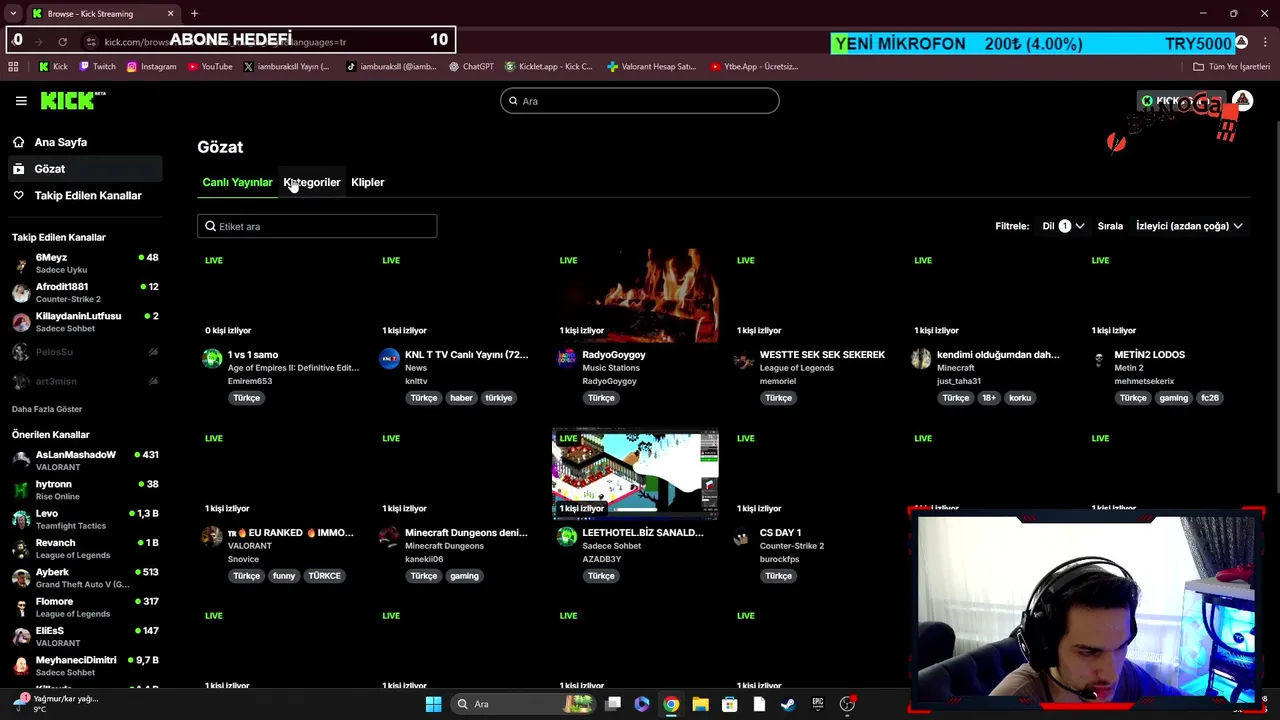Click the fc26 tag under METİN2 LODOS

click(x=1210, y=398)
